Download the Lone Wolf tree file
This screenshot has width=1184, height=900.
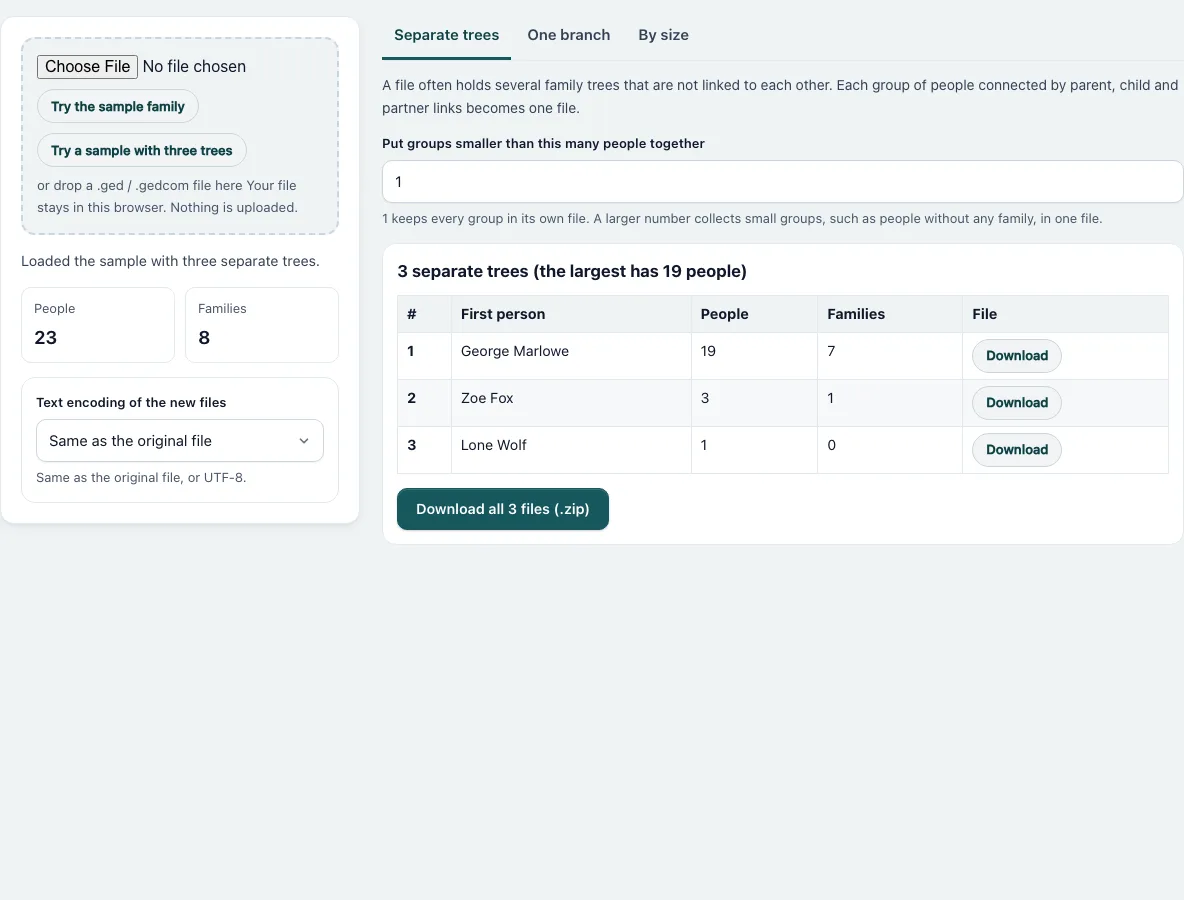tap(1016, 449)
